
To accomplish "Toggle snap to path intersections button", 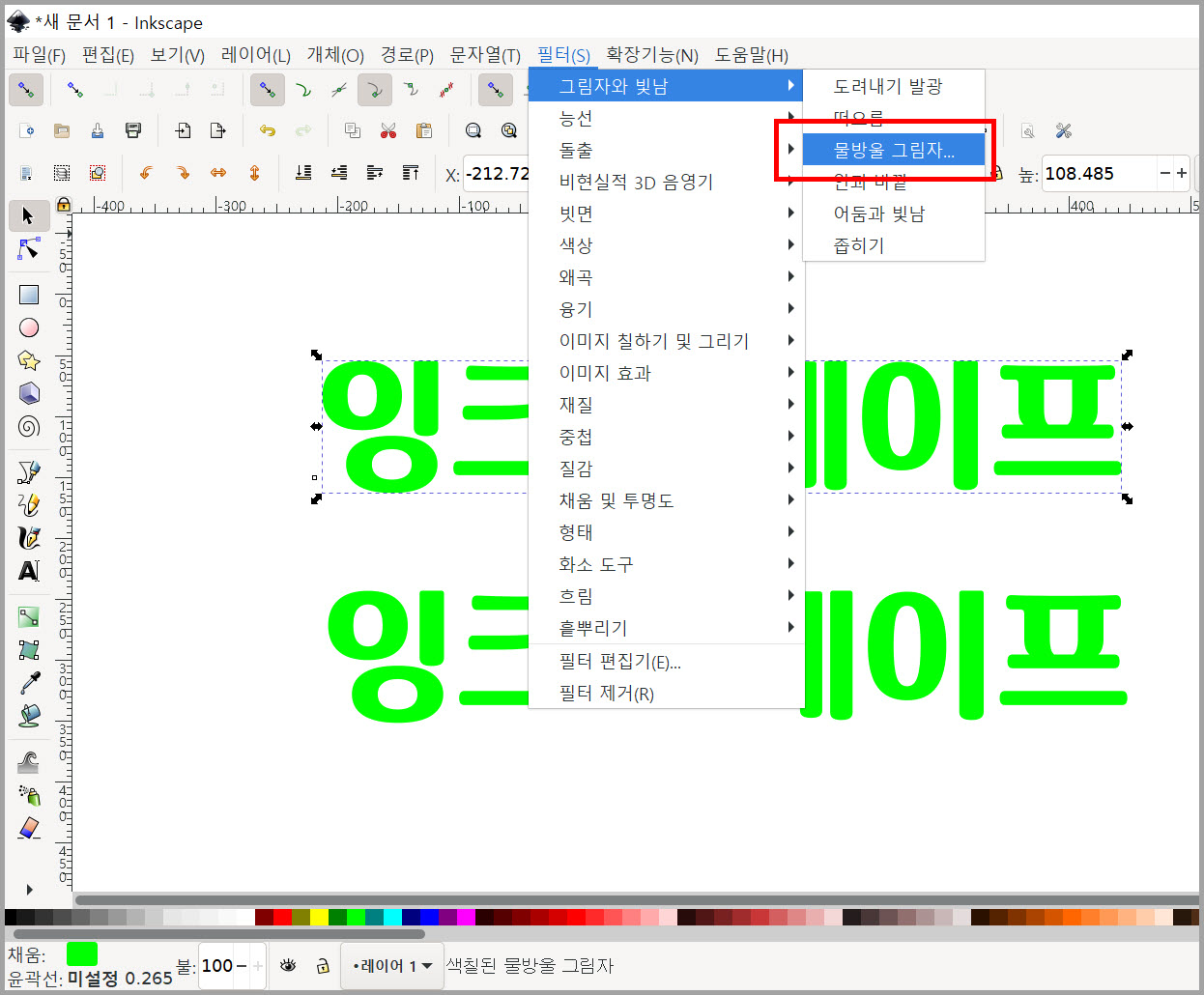I will 339,90.
